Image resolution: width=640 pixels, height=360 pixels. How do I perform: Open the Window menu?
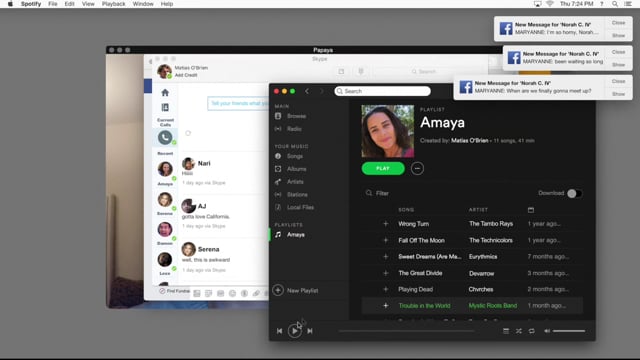(x=143, y=4)
